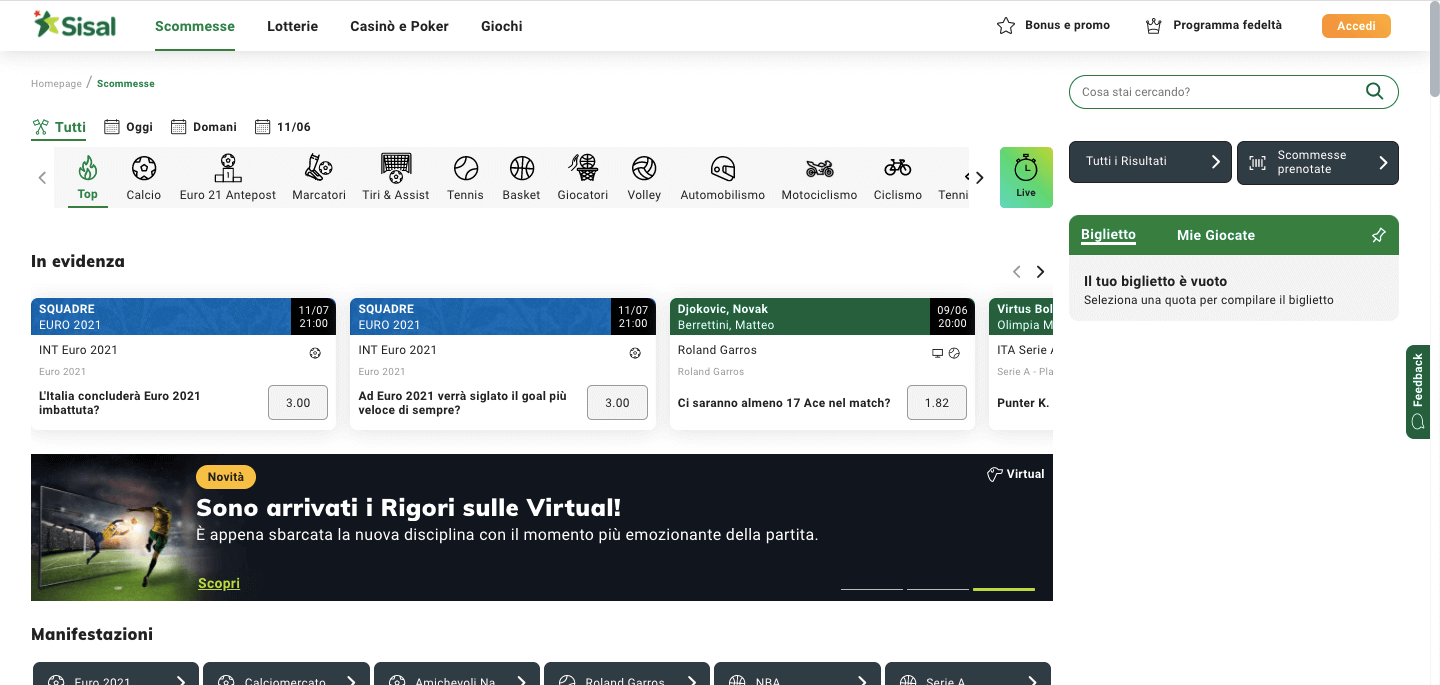
Task: Open Scommesse prenotate
Action: click(1318, 163)
